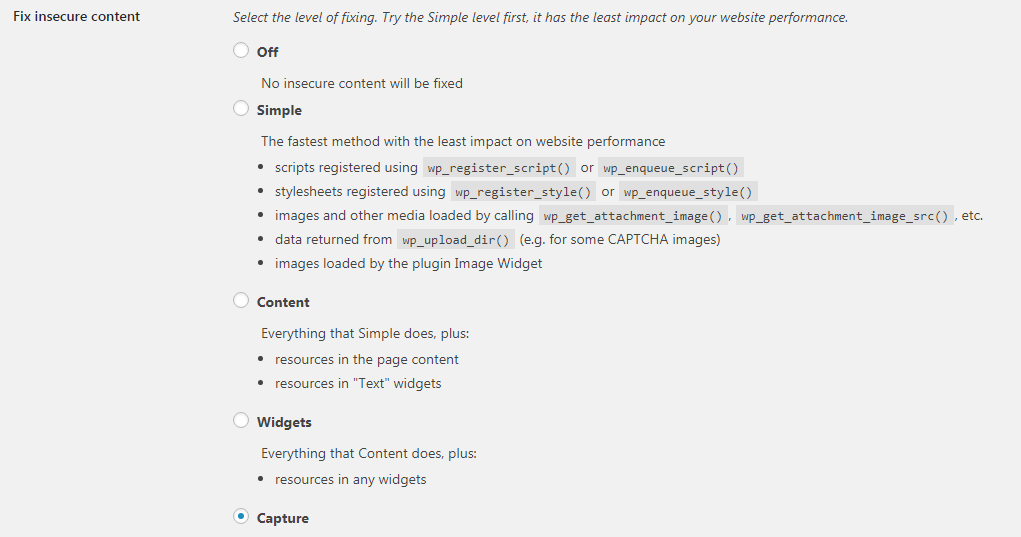Click the bold 'Widgets' label text
Image resolution: width=1021 pixels, height=537 pixels.
pyautogui.click(x=284, y=422)
